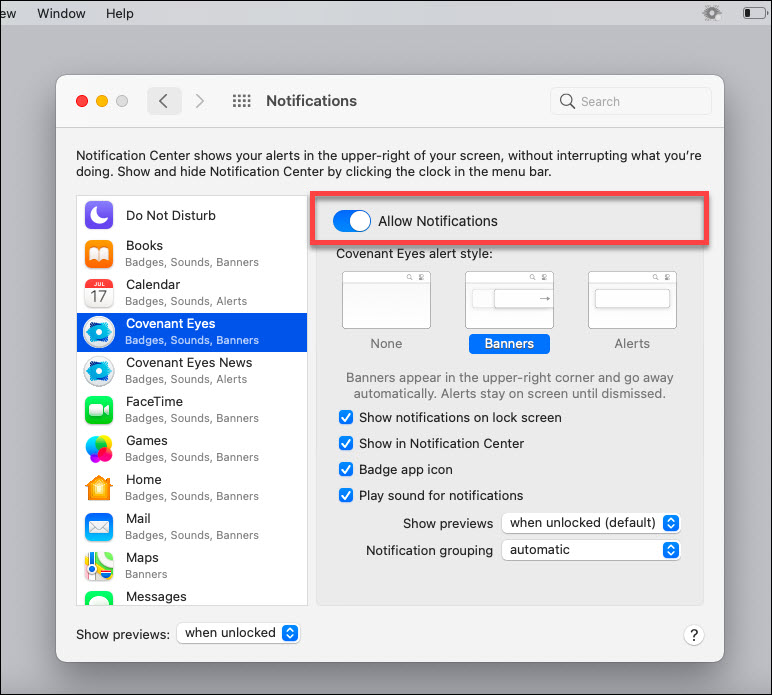Select the Games row

point(192,449)
